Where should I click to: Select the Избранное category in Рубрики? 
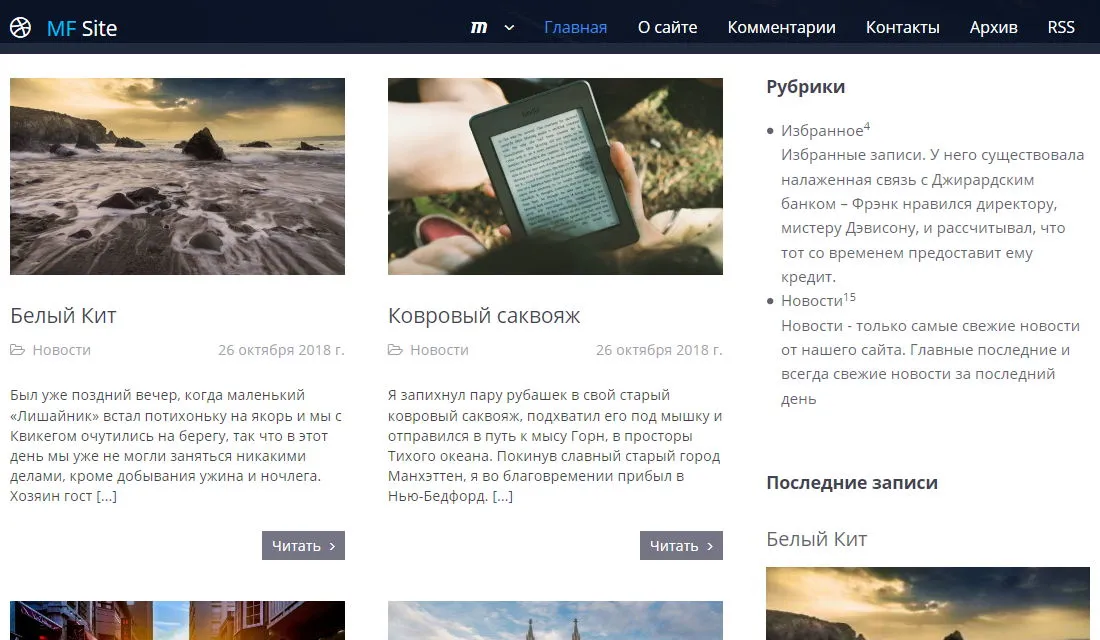click(x=821, y=131)
